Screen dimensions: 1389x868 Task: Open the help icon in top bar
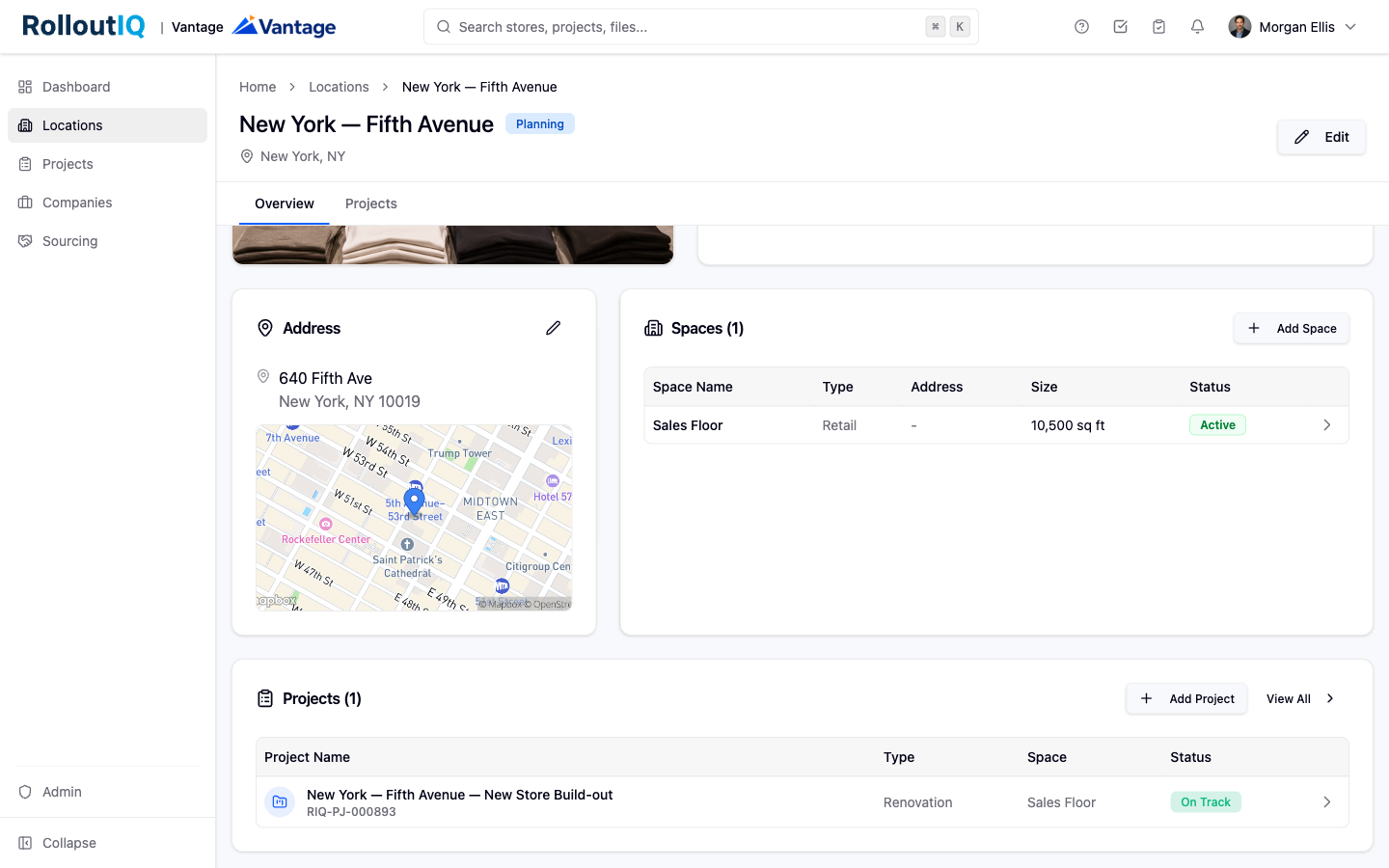point(1081,27)
